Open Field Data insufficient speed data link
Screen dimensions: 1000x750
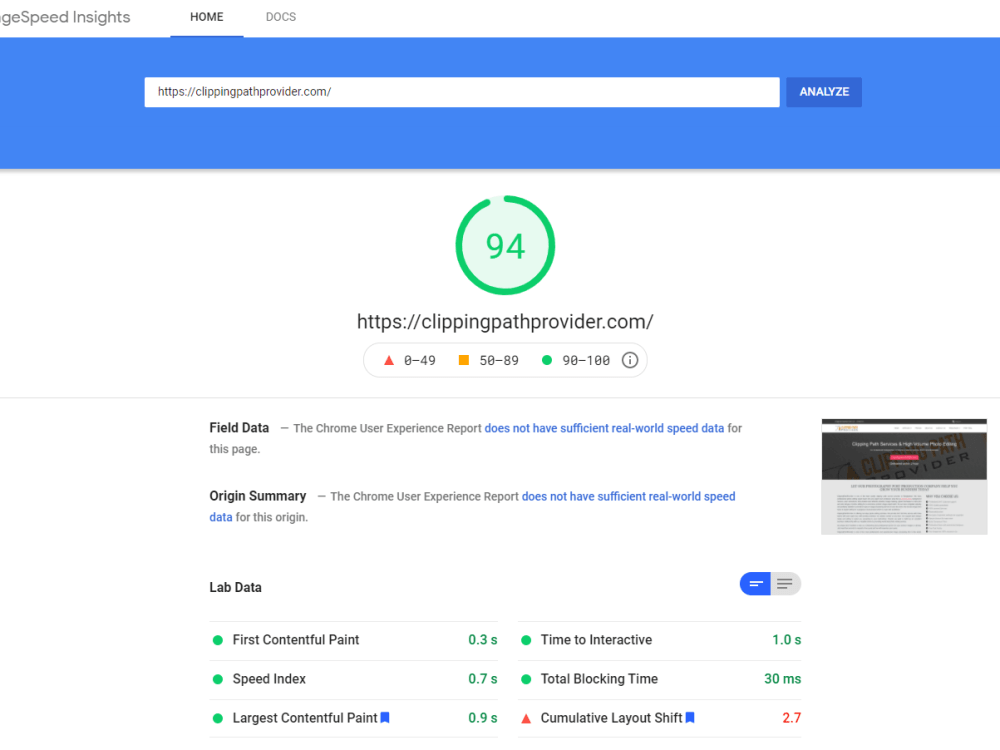(x=604, y=428)
